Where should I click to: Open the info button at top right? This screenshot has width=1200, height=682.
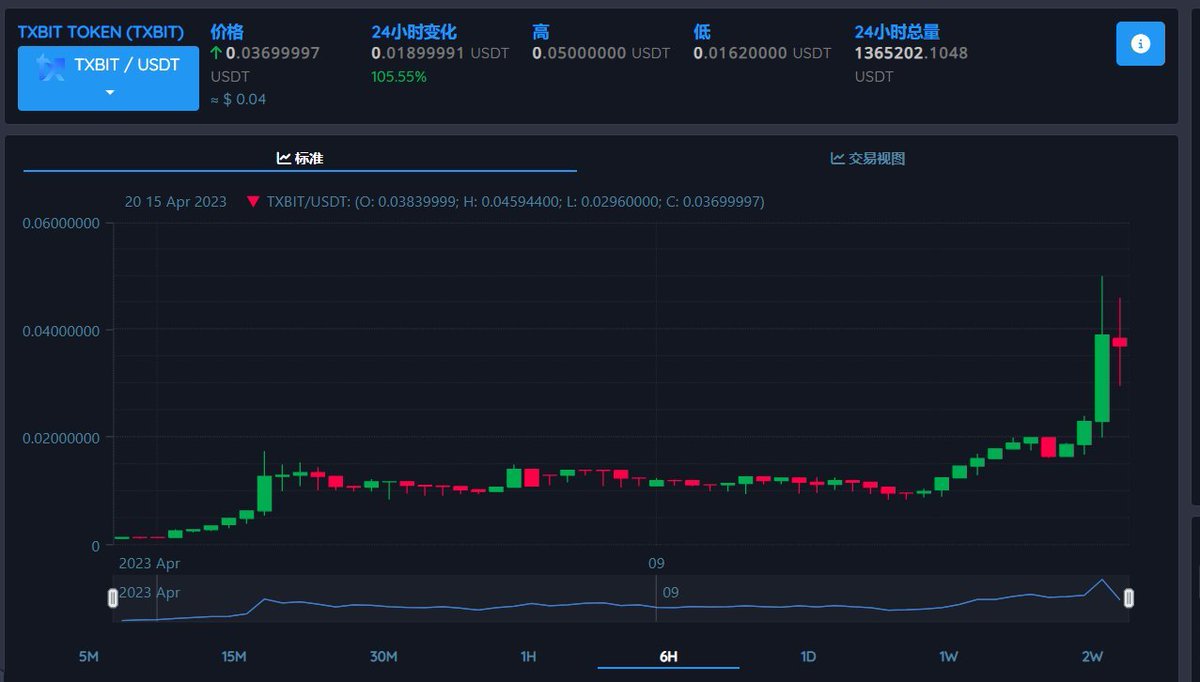(1140, 43)
